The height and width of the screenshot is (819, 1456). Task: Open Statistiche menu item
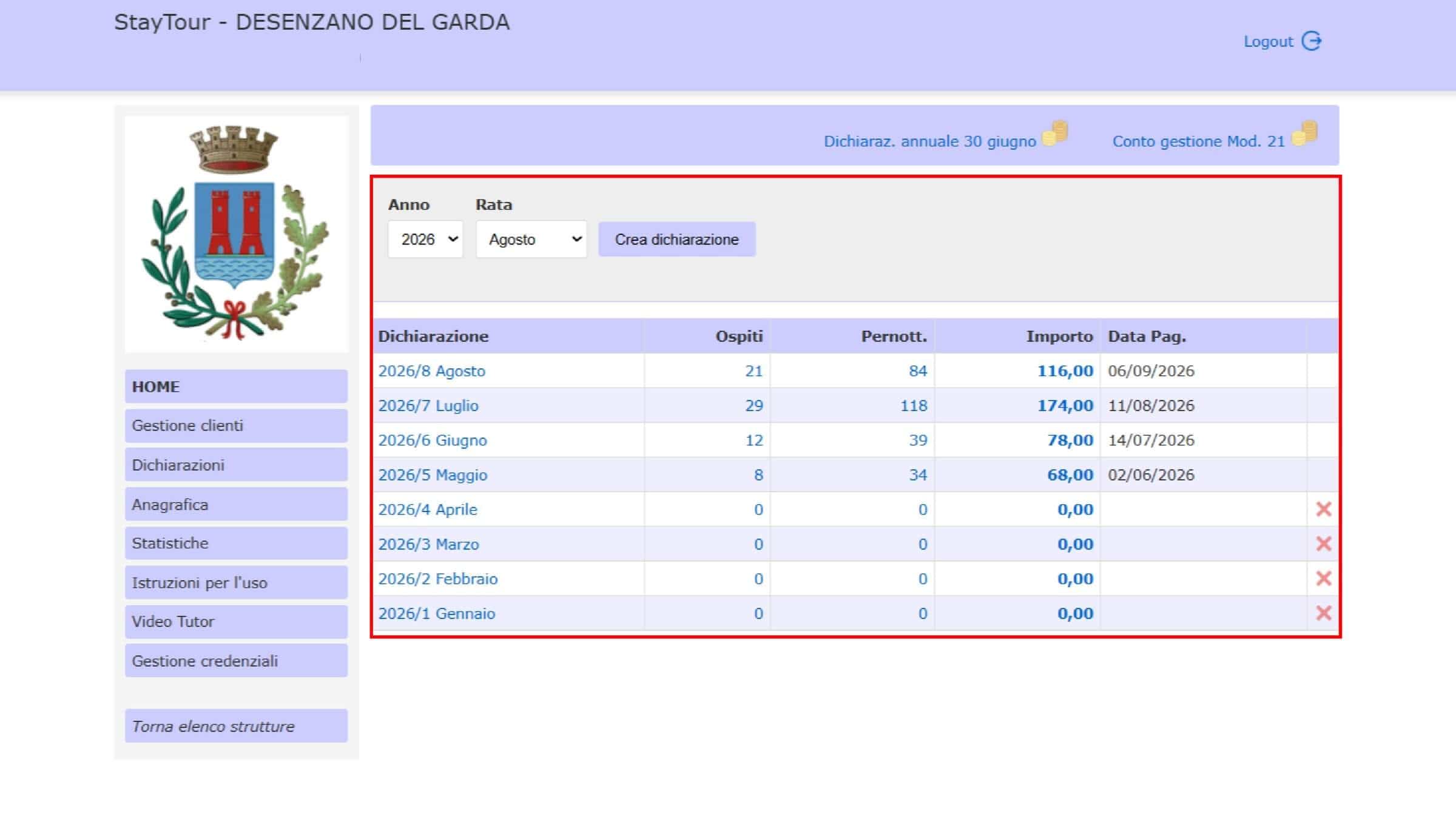click(x=236, y=543)
